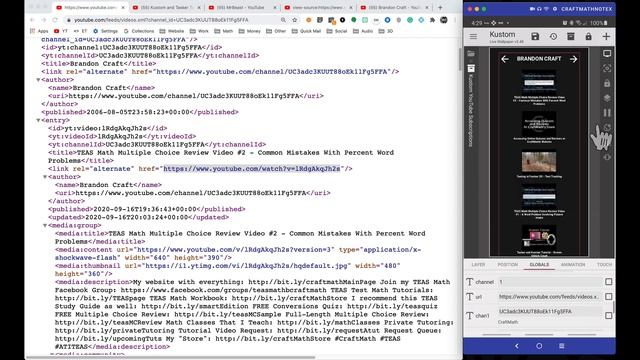The image size is (640, 360).
Task: Open the Work bookmarks folder
Action: [x=200, y=31]
